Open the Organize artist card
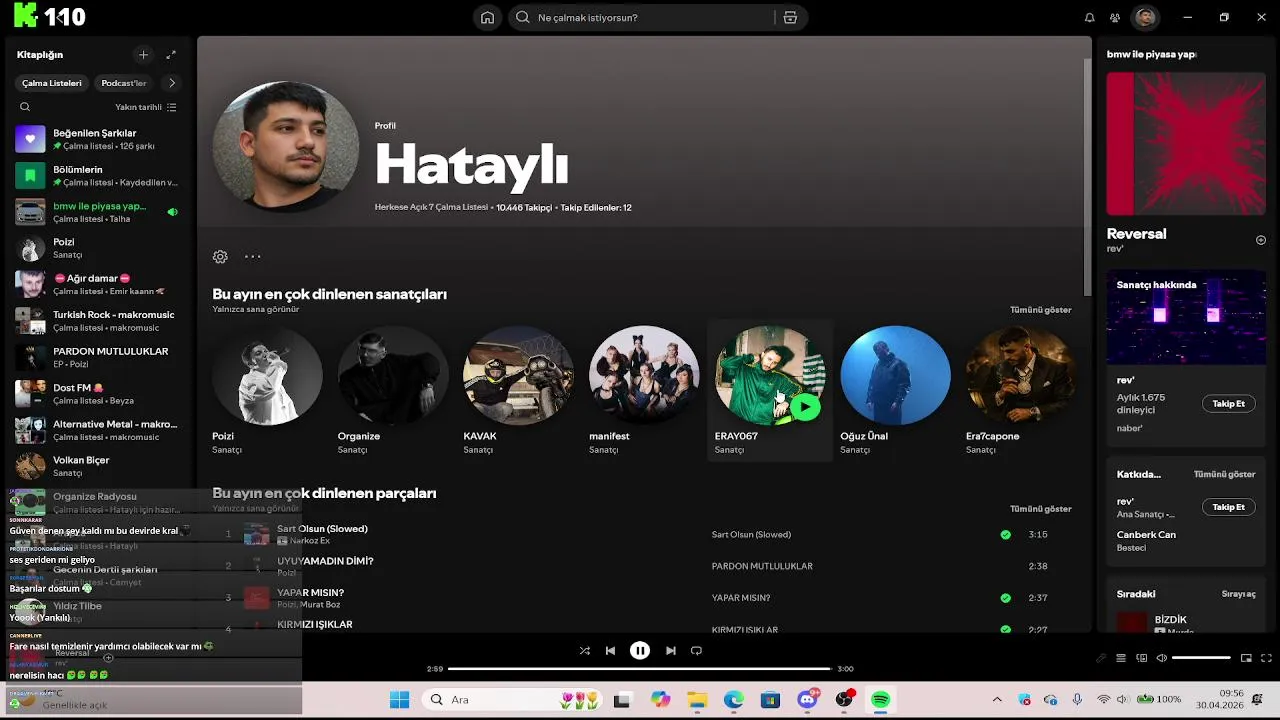Viewport: 1280px width, 720px height. click(393, 390)
